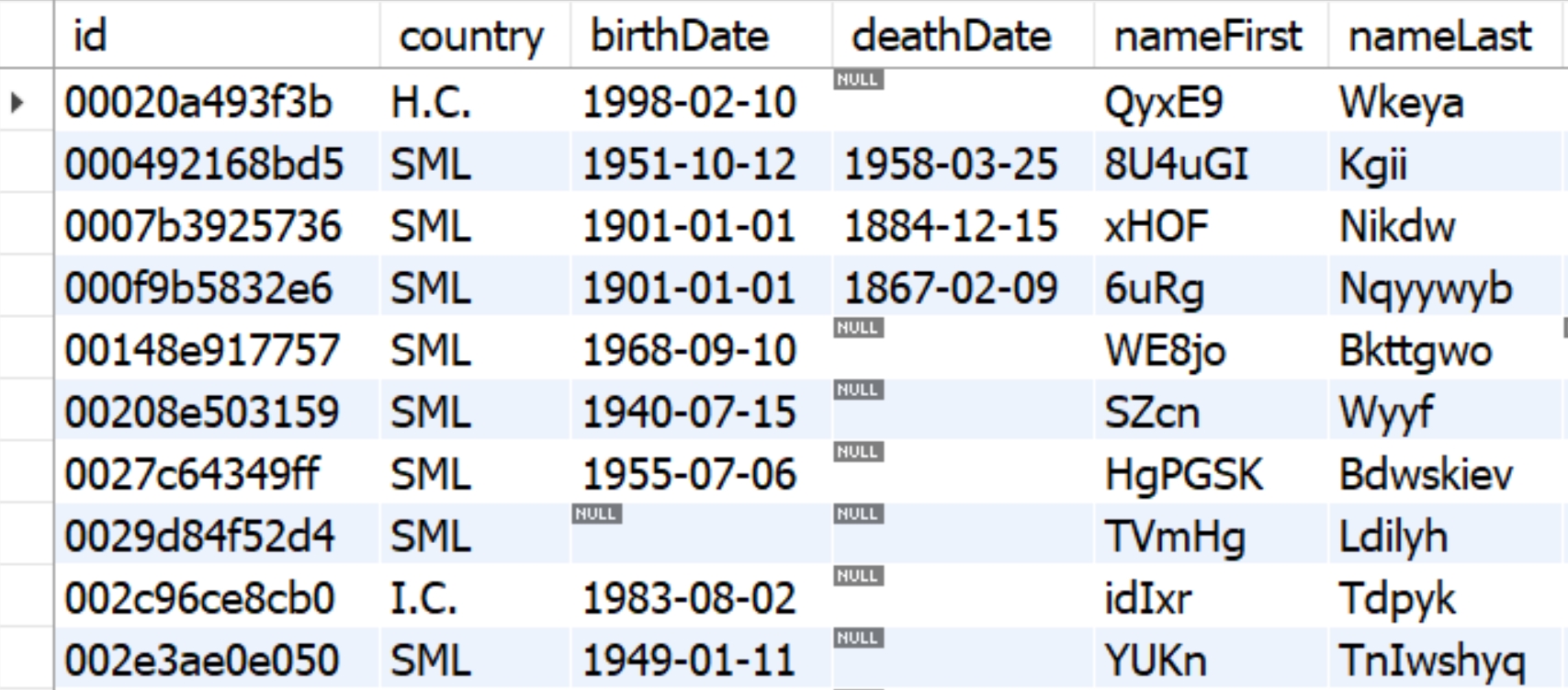The height and width of the screenshot is (690, 1568).
Task: Click last name cell "TnIwshyq"
Action: [1431, 661]
